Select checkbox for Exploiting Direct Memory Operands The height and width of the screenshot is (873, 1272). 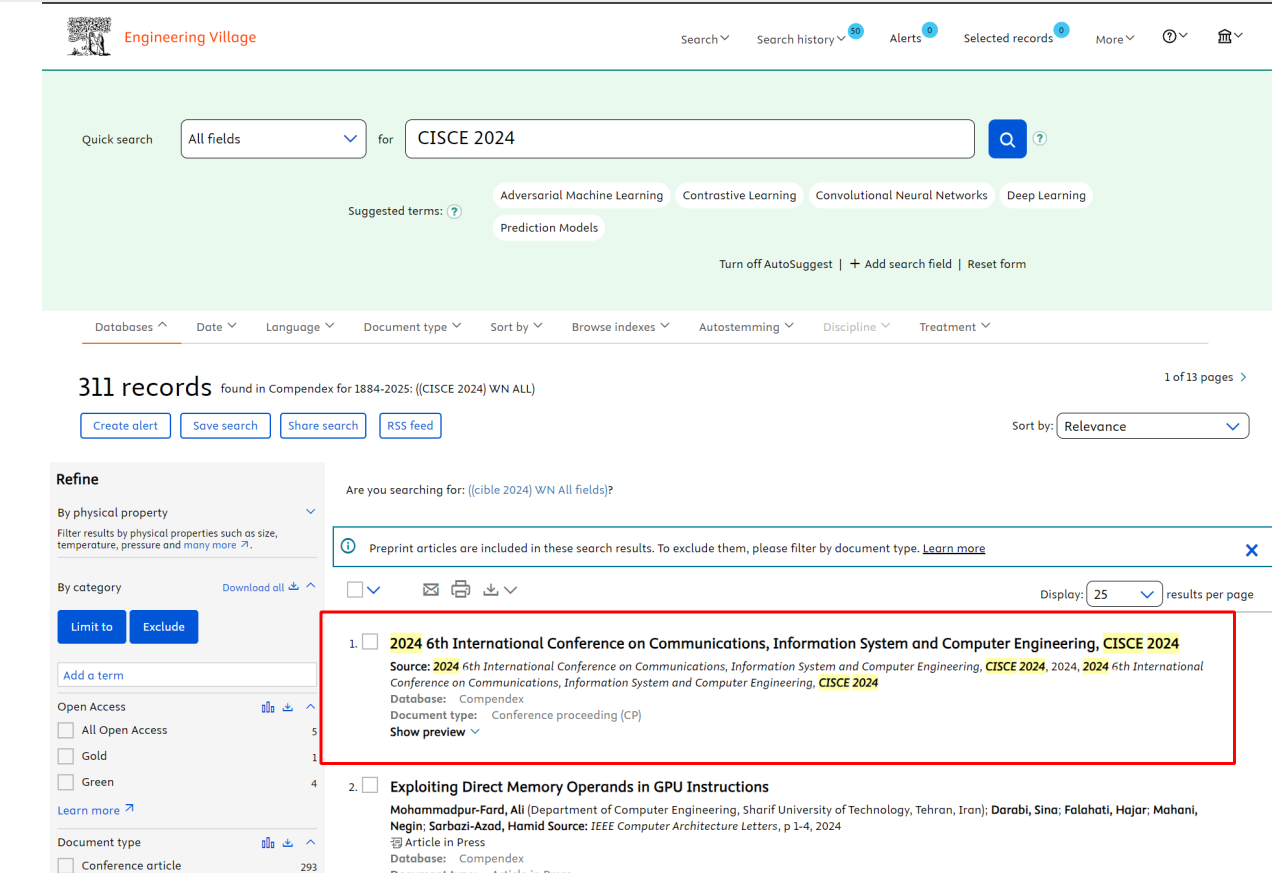coord(370,785)
